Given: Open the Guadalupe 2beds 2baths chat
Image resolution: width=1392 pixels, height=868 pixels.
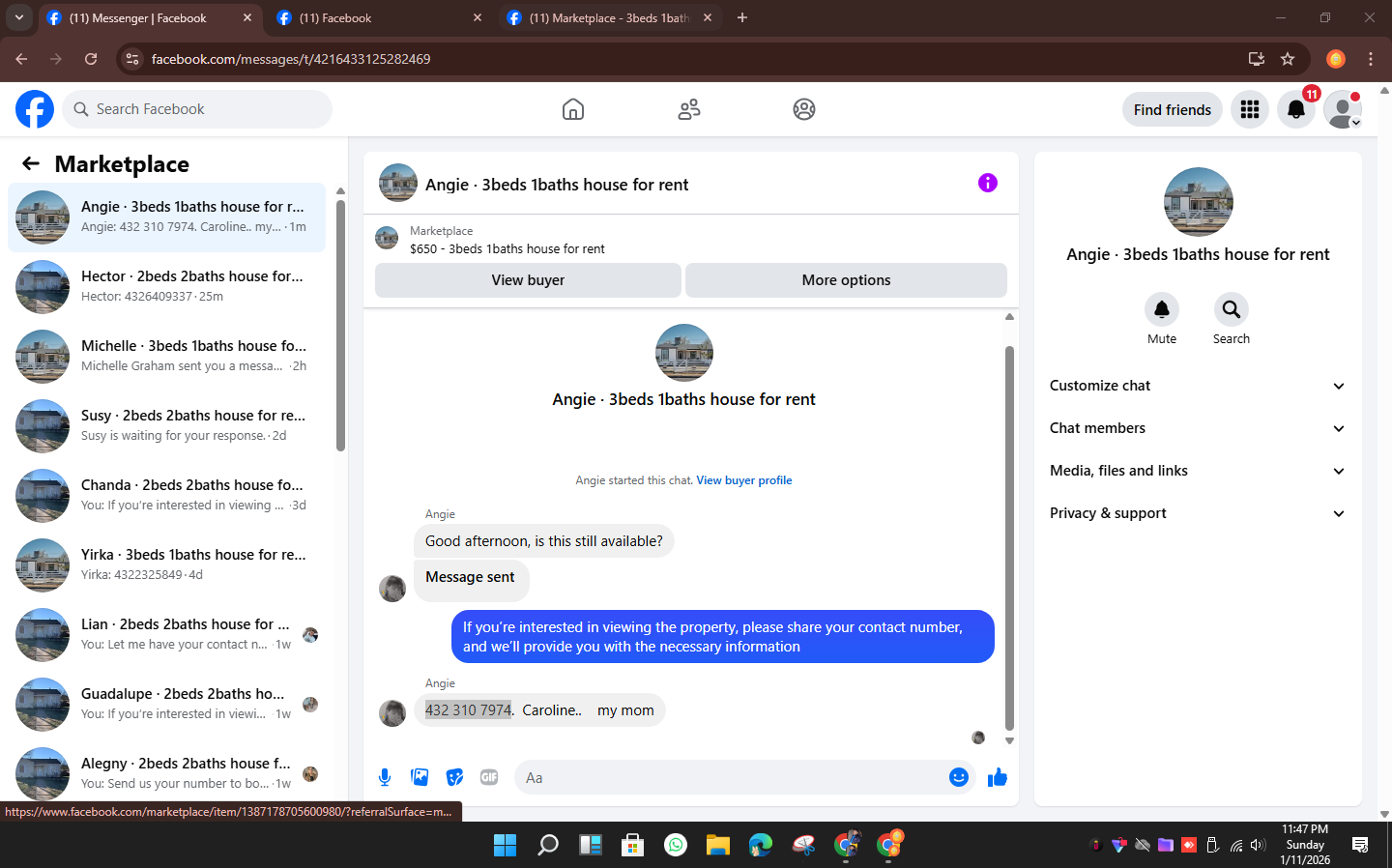Looking at the screenshot, I should [x=166, y=705].
